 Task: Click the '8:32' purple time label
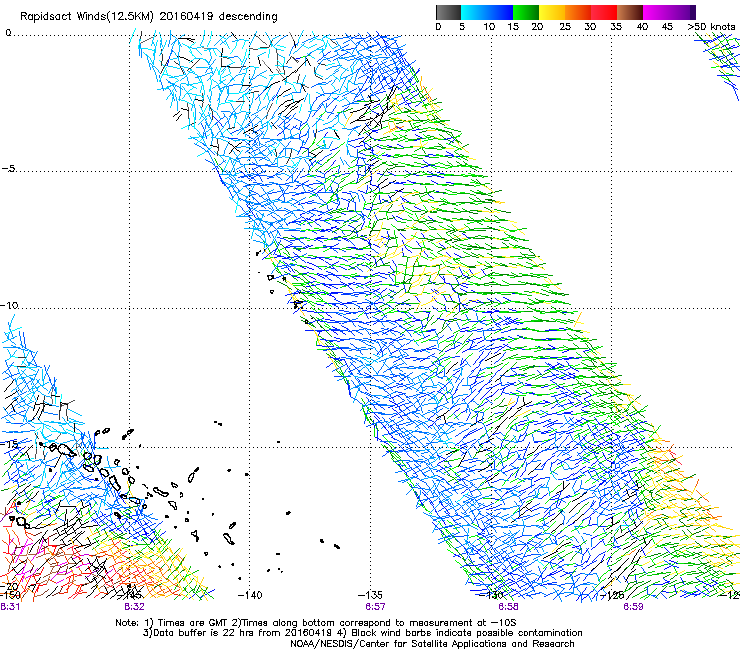134,607
